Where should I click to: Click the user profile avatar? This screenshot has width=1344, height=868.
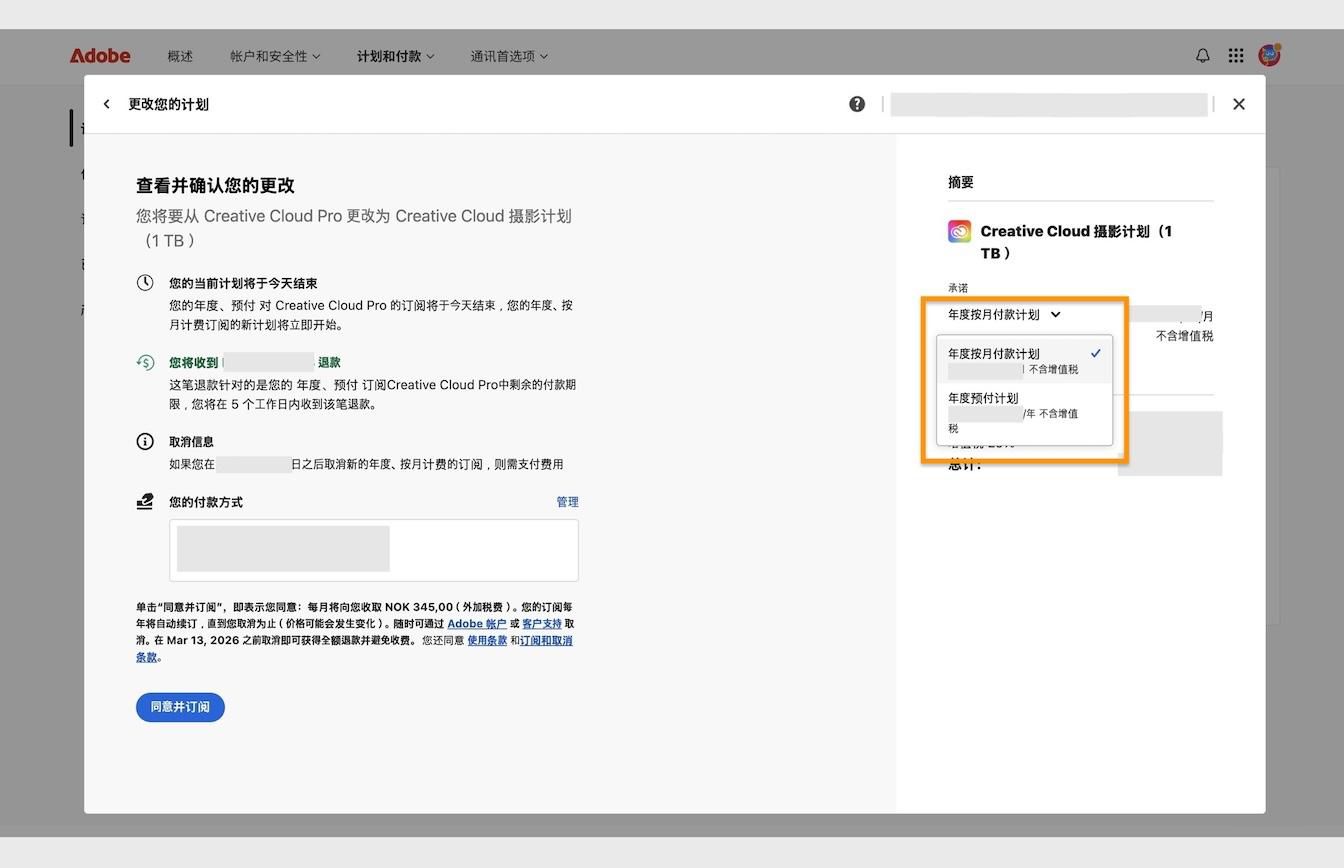[1268, 55]
